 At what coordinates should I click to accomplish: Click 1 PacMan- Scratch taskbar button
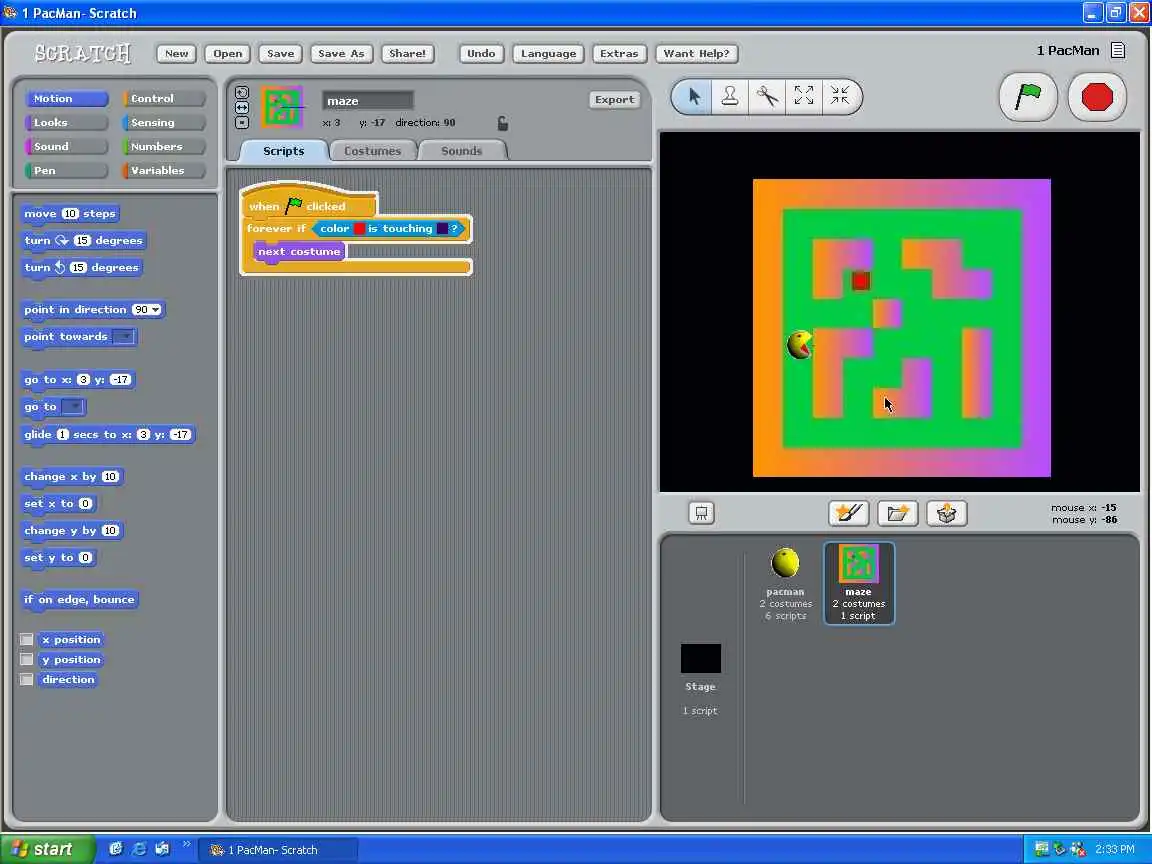pyautogui.click(x=279, y=850)
